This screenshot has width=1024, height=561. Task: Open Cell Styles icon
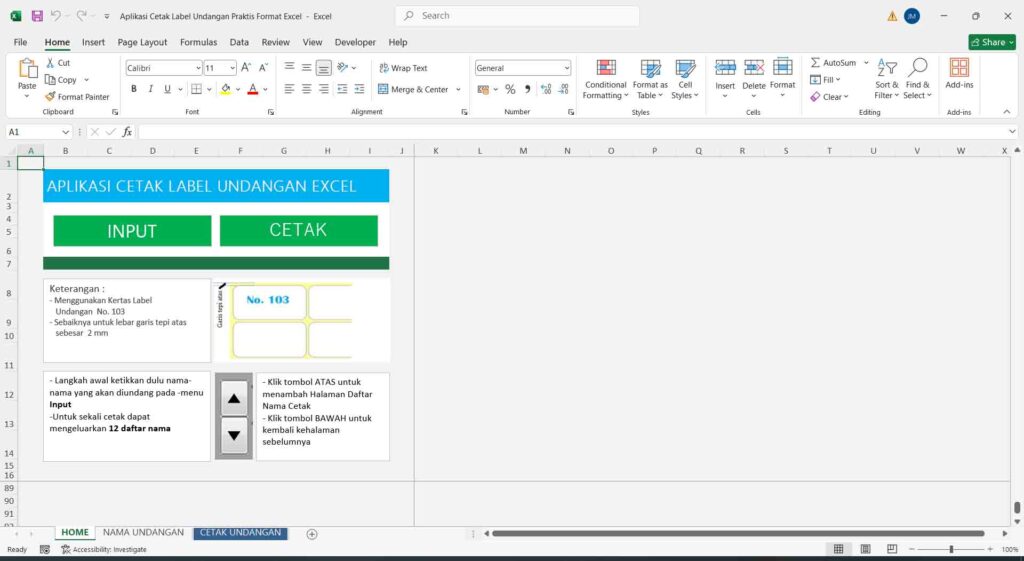(685, 67)
